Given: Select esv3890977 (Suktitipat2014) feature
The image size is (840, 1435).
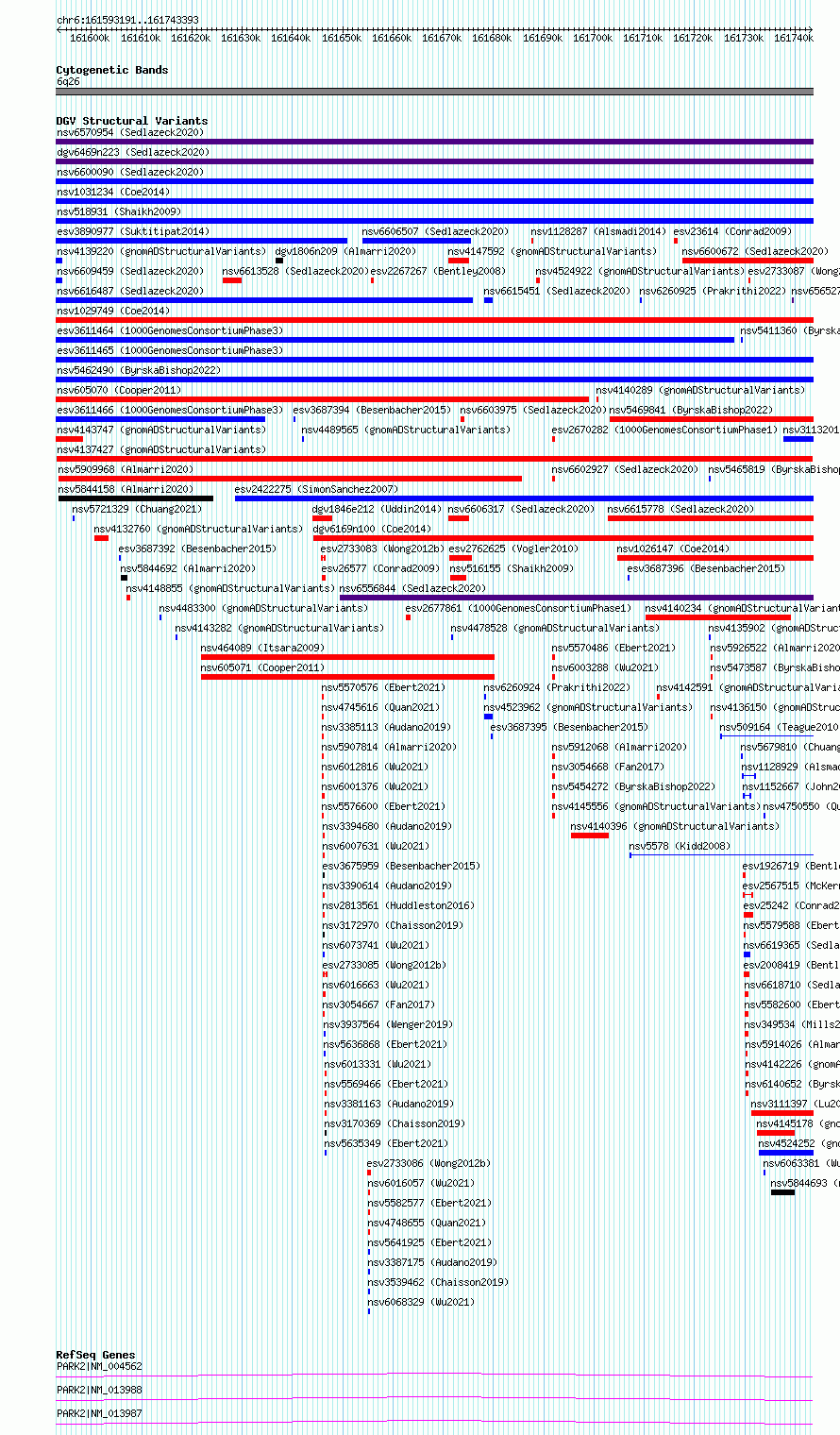Looking at the screenshot, I should [132, 231].
